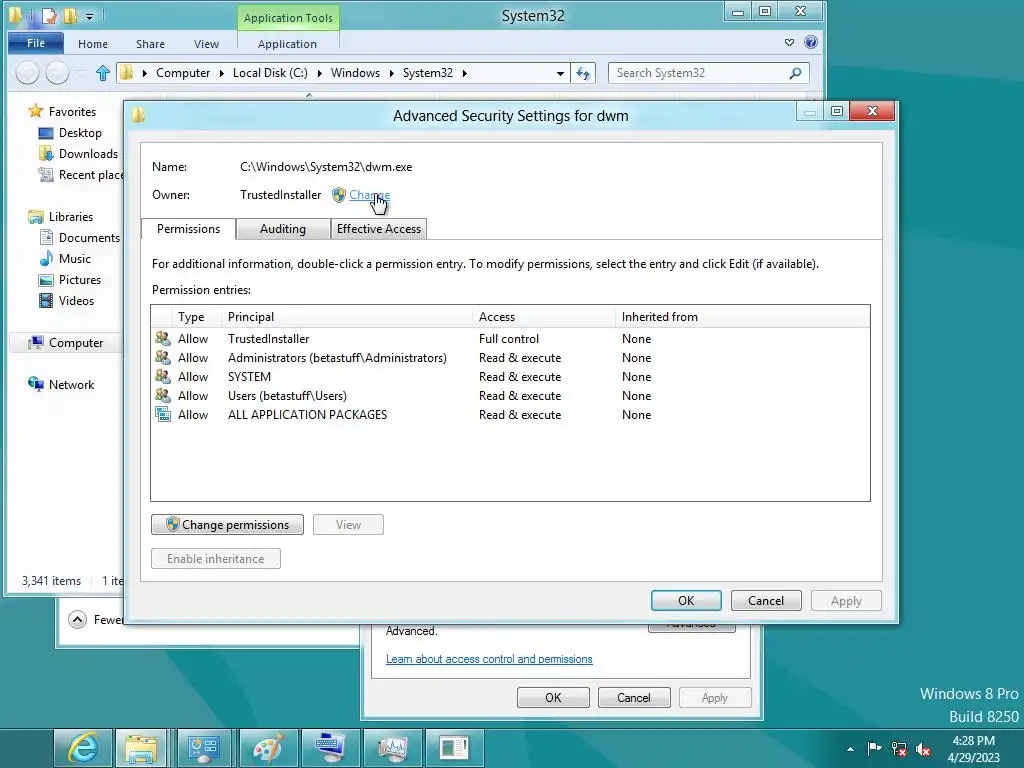Click Cancel in Advanced Security Settings
Image resolution: width=1024 pixels, height=768 pixels.
pos(765,600)
